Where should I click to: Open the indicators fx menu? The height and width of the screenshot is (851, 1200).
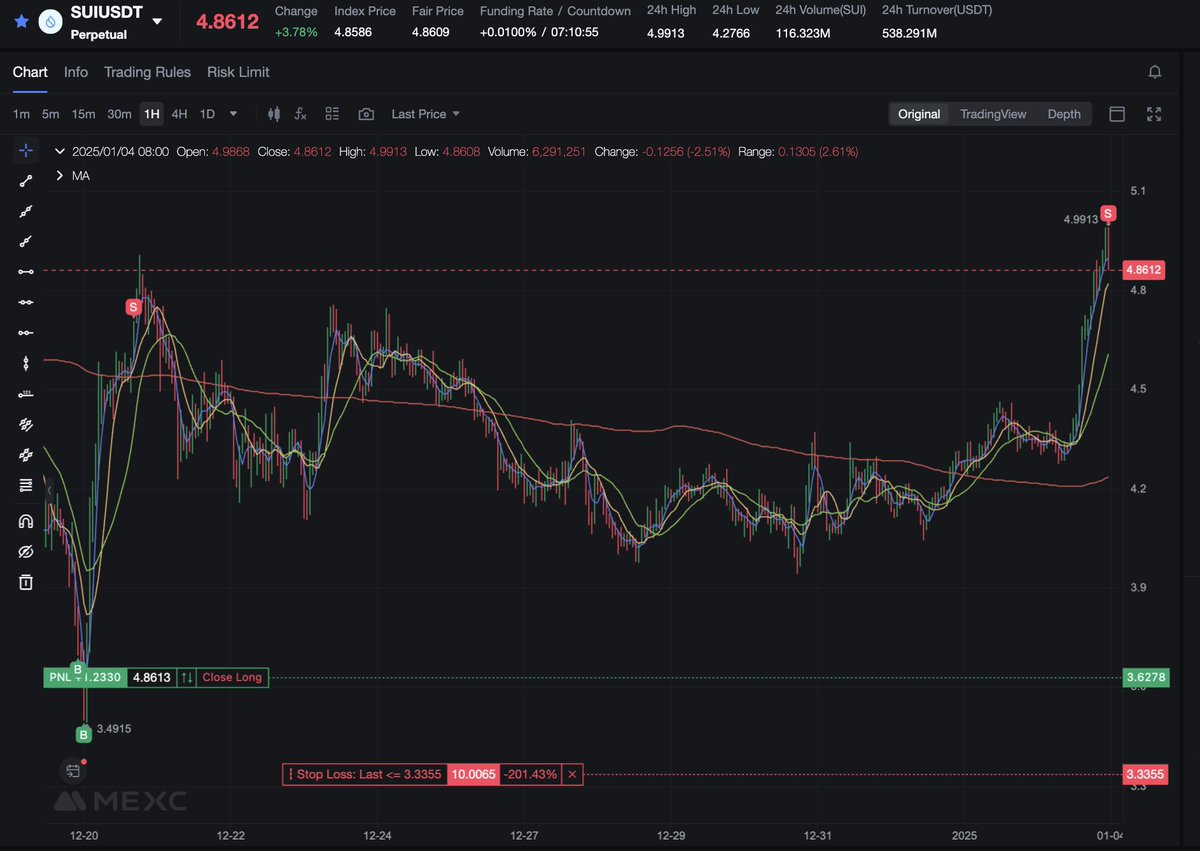pyautogui.click(x=300, y=114)
